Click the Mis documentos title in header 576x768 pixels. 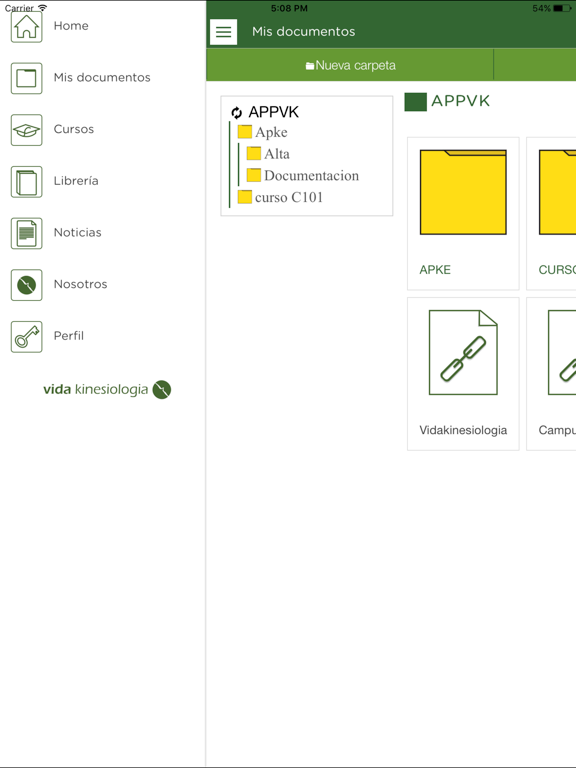(303, 32)
